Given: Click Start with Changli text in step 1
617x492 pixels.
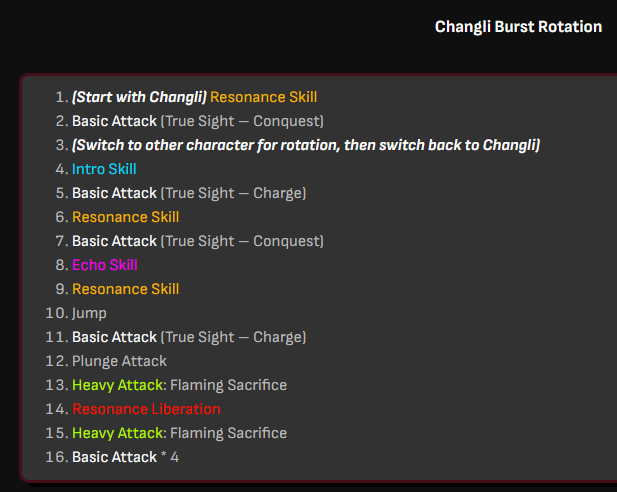Looking at the screenshot, I should tap(139, 97).
